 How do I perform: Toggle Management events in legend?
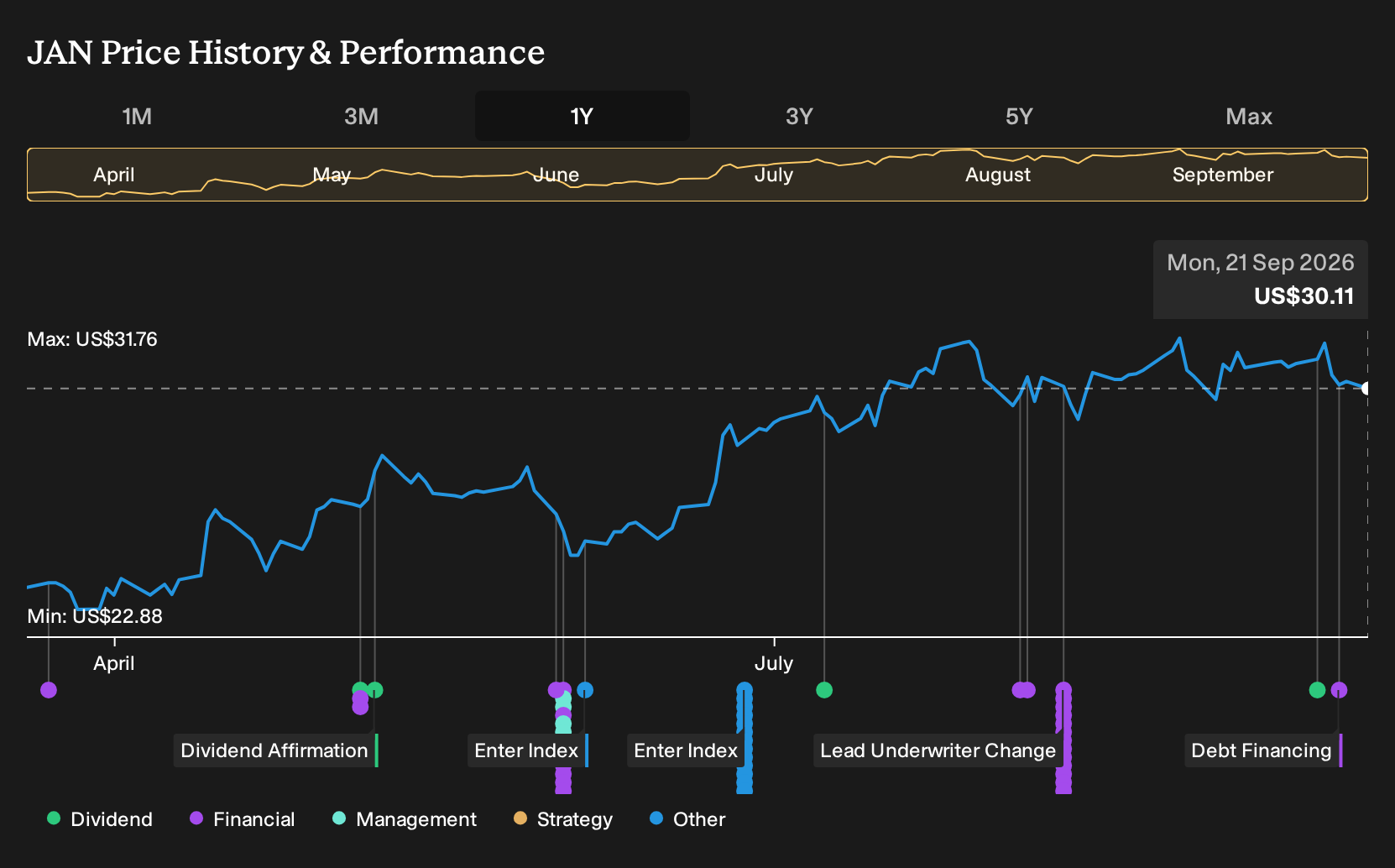405,819
